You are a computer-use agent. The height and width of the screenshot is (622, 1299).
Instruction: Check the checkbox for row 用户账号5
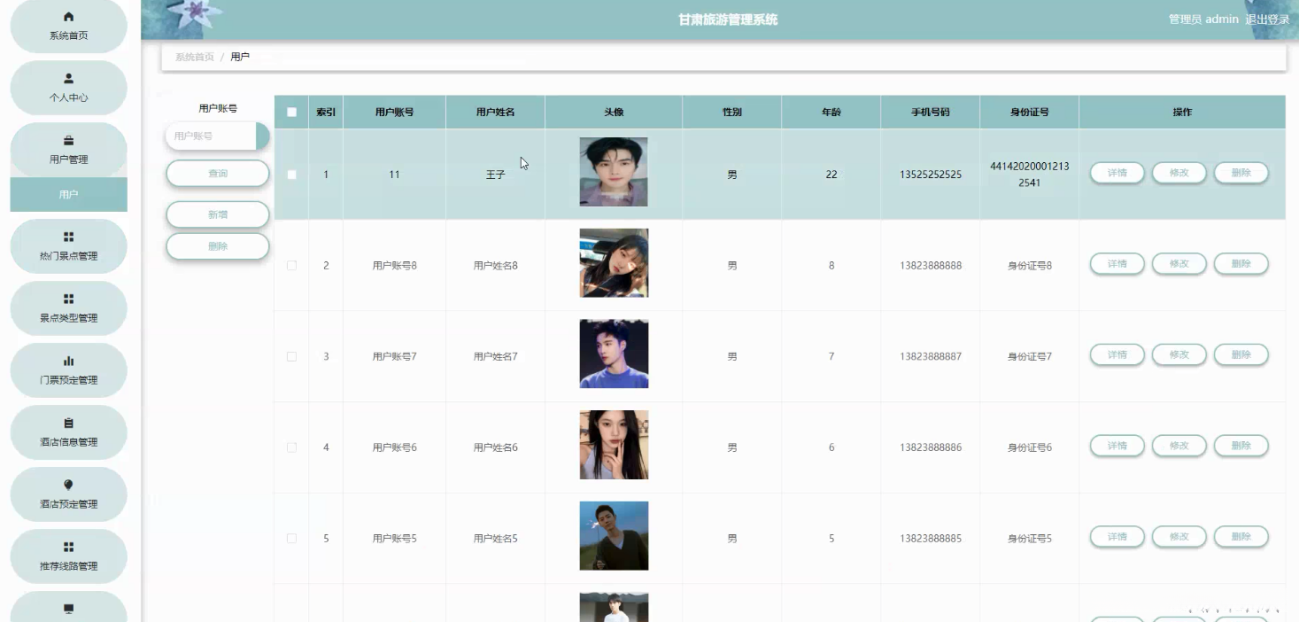pyautogui.click(x=292, y=538)
